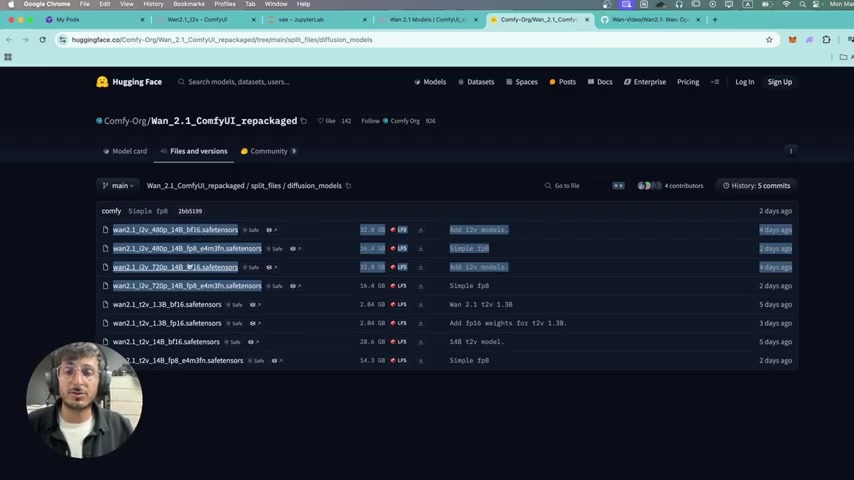Click the Sign Up button
The height and width of the screenshot is (480, 854).
pyautogui.click(x=779, y=82)
